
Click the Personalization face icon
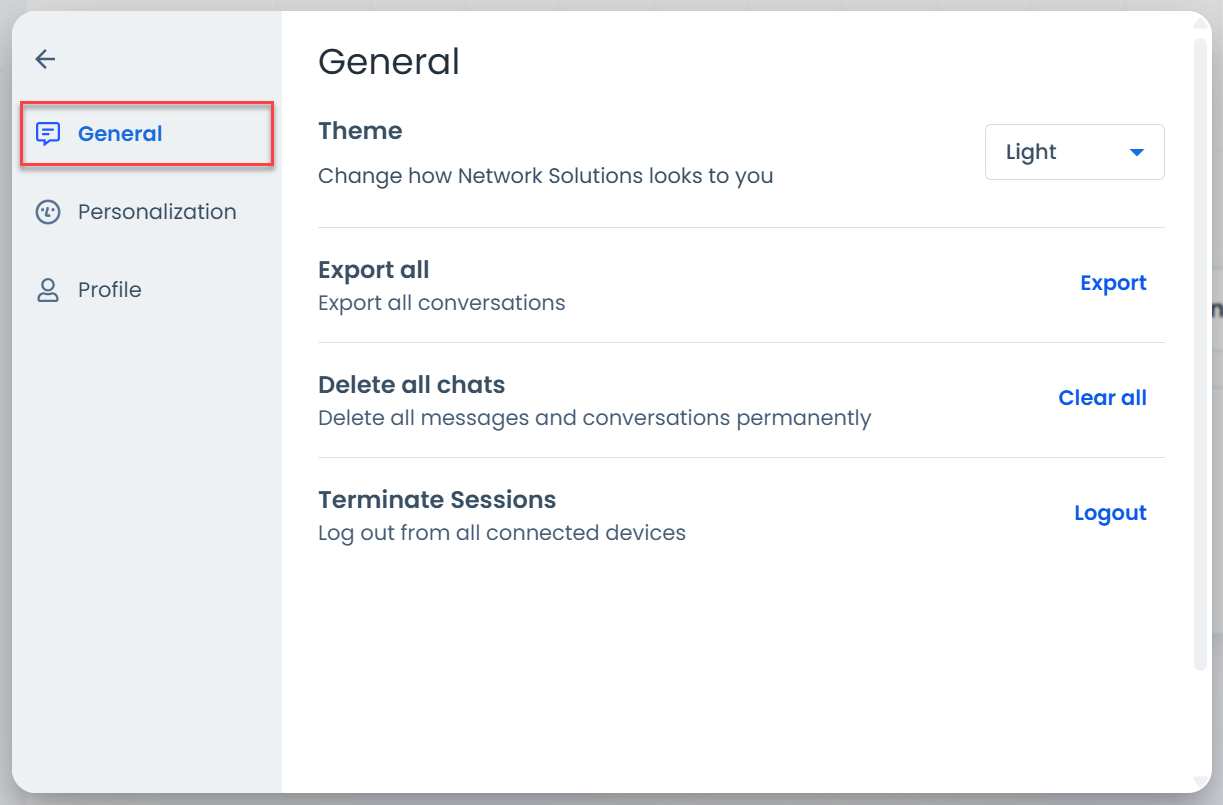(48, 212)
